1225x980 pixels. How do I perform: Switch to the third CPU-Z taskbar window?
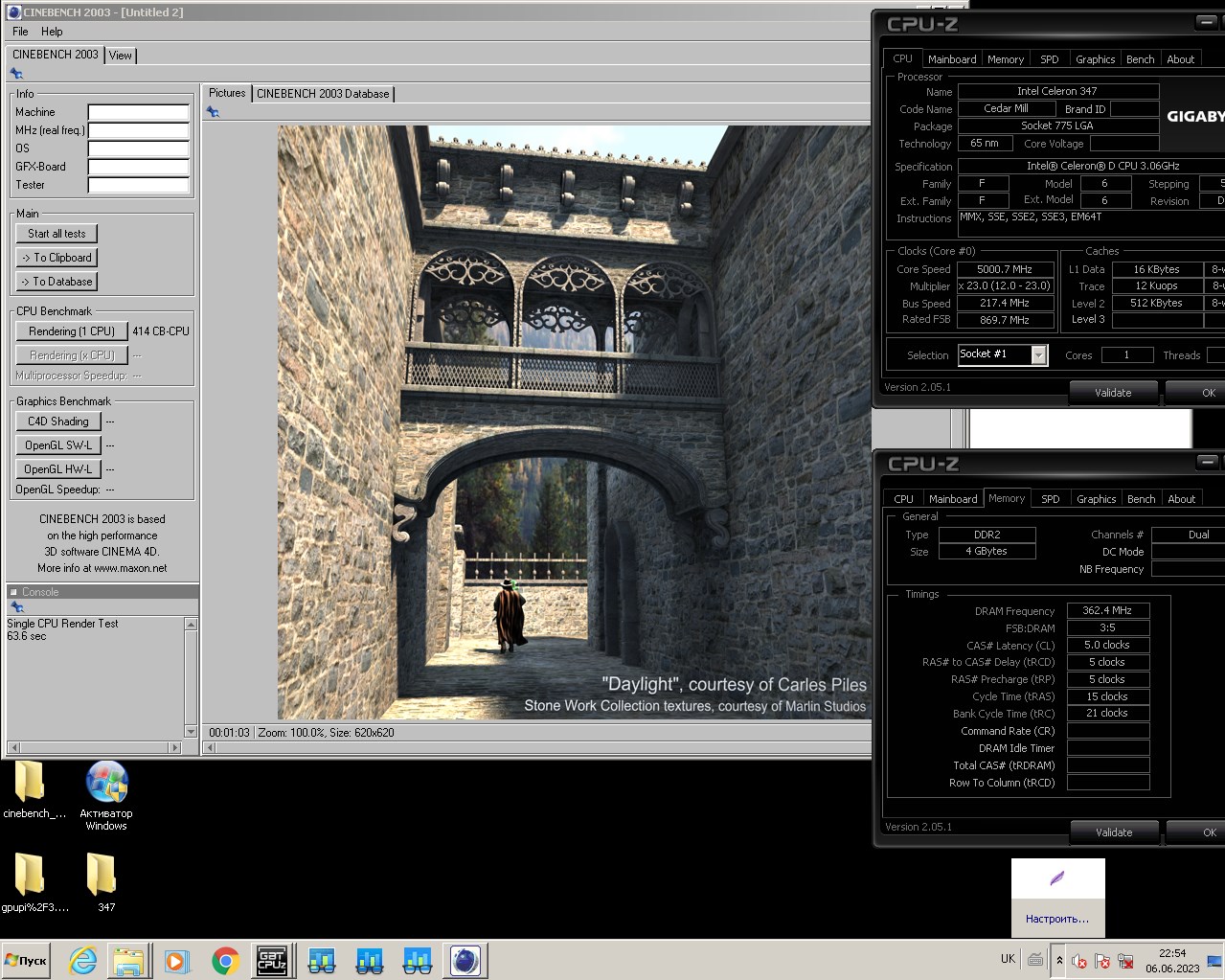[x=418, y=961]
